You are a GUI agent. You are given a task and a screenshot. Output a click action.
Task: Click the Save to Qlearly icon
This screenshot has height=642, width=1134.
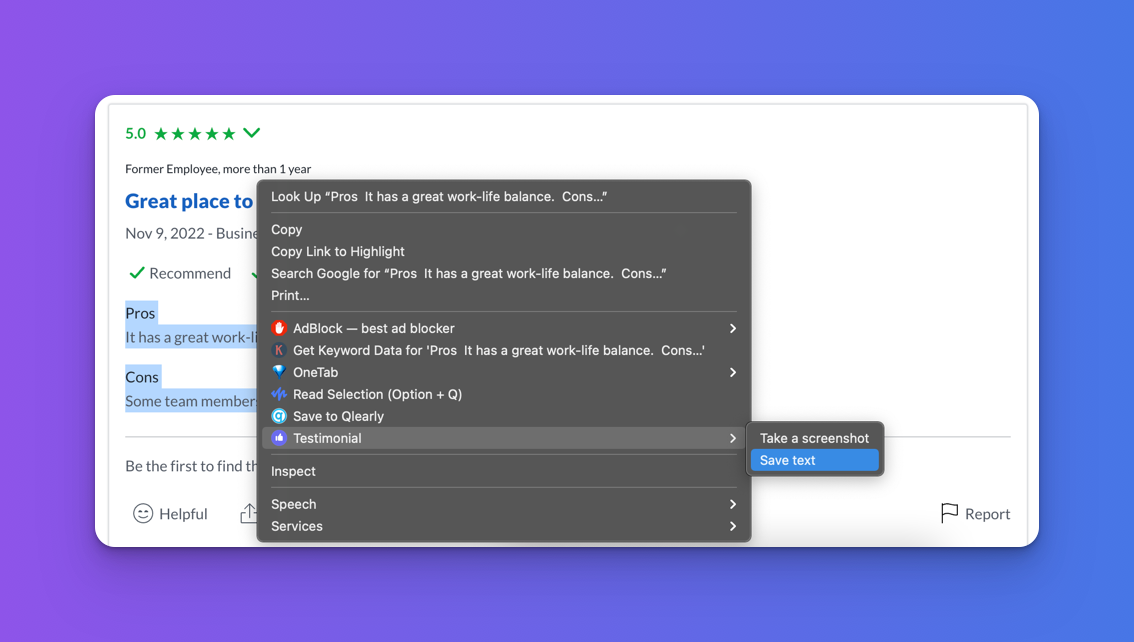click(x=279, y=416)
